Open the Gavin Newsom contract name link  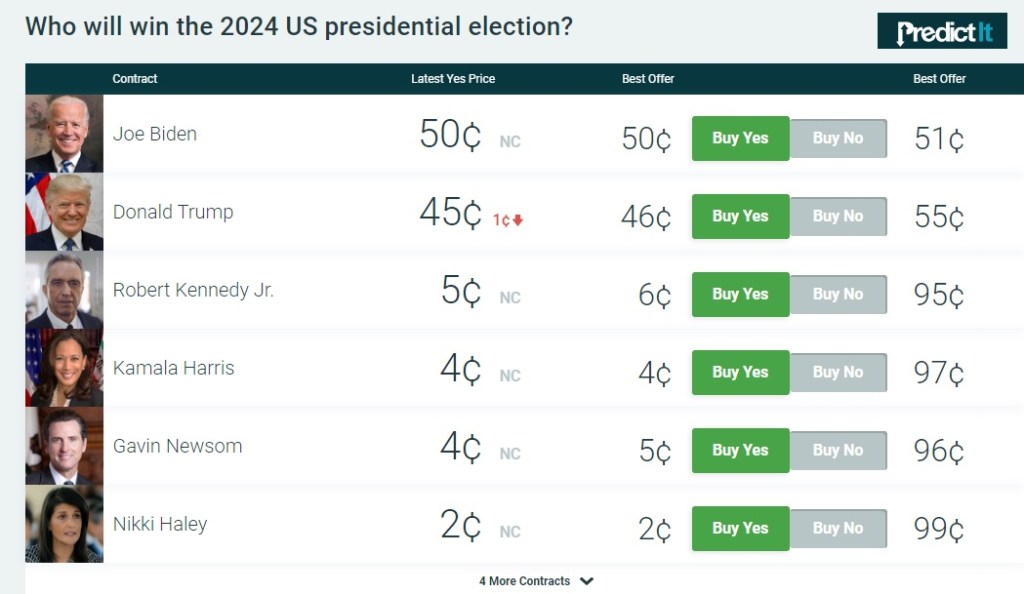tap(177, 446)
